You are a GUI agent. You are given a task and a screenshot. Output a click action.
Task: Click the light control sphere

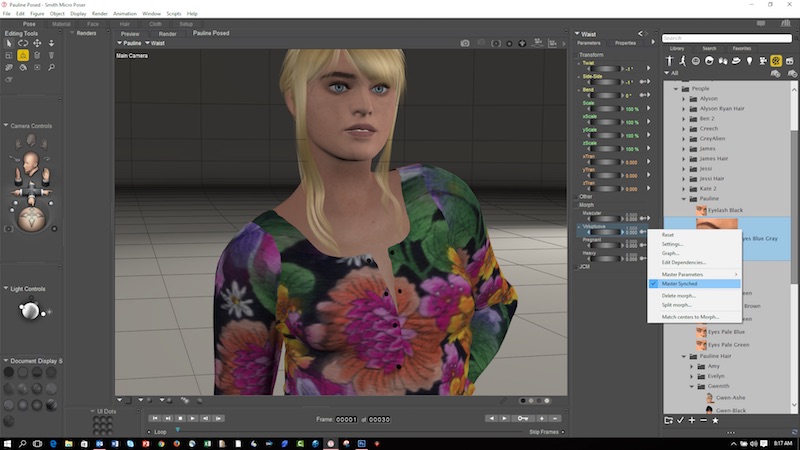(29, 310)
